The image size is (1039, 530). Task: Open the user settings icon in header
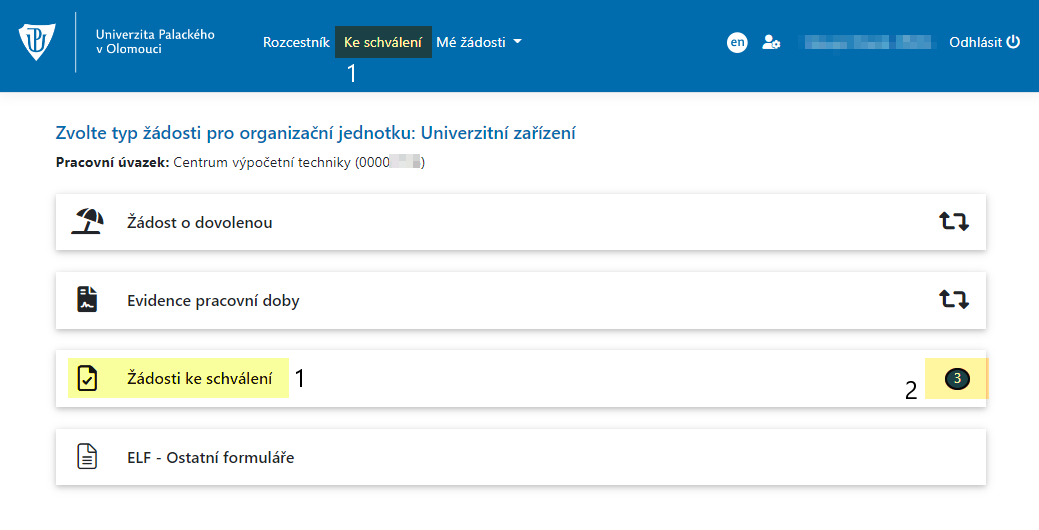coord(771,42)
